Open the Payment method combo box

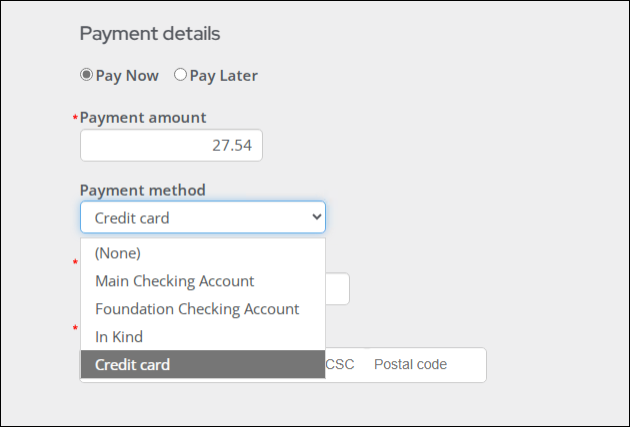click(202, 217)
